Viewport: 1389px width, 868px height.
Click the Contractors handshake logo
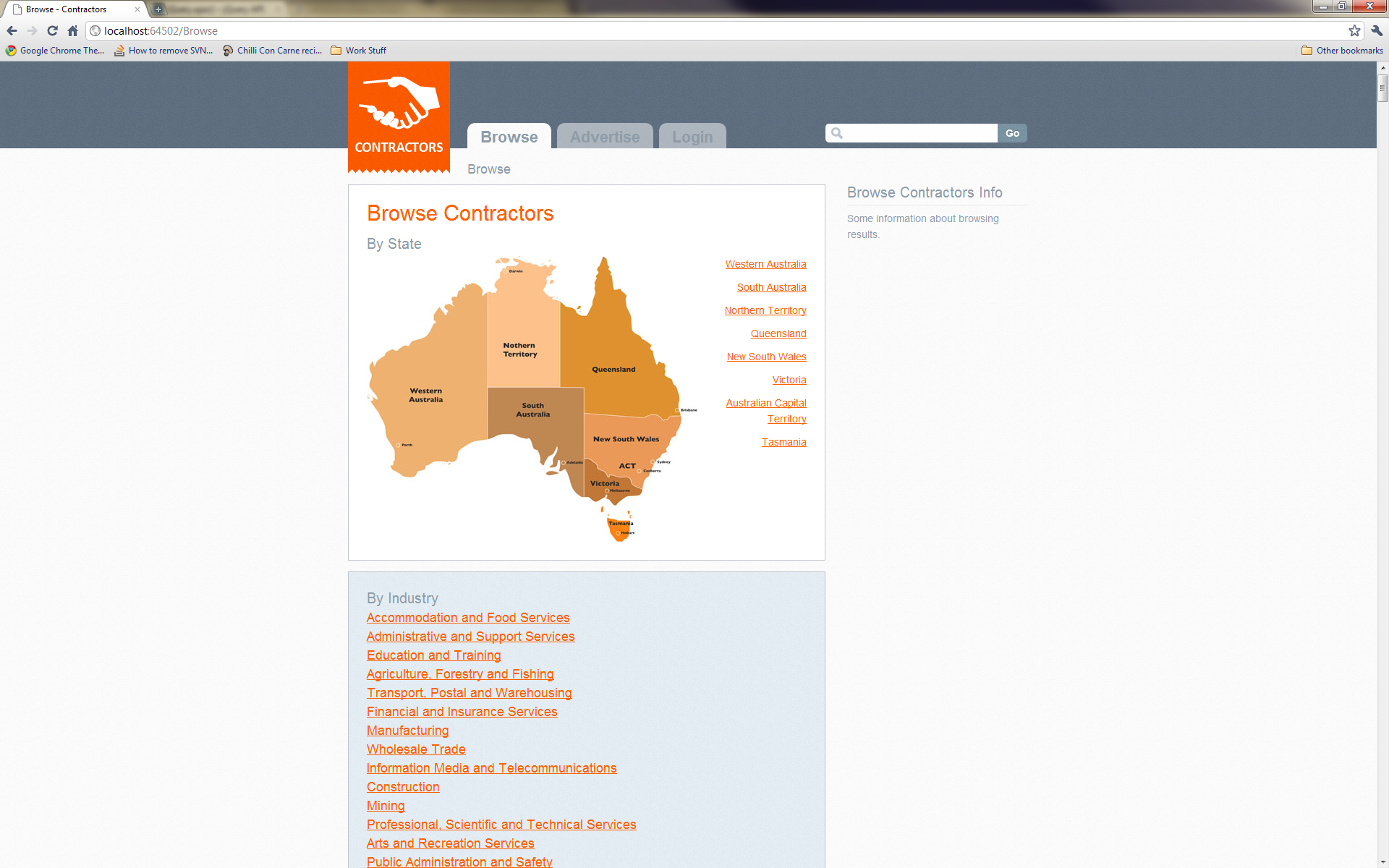click(x=399, y=116)
